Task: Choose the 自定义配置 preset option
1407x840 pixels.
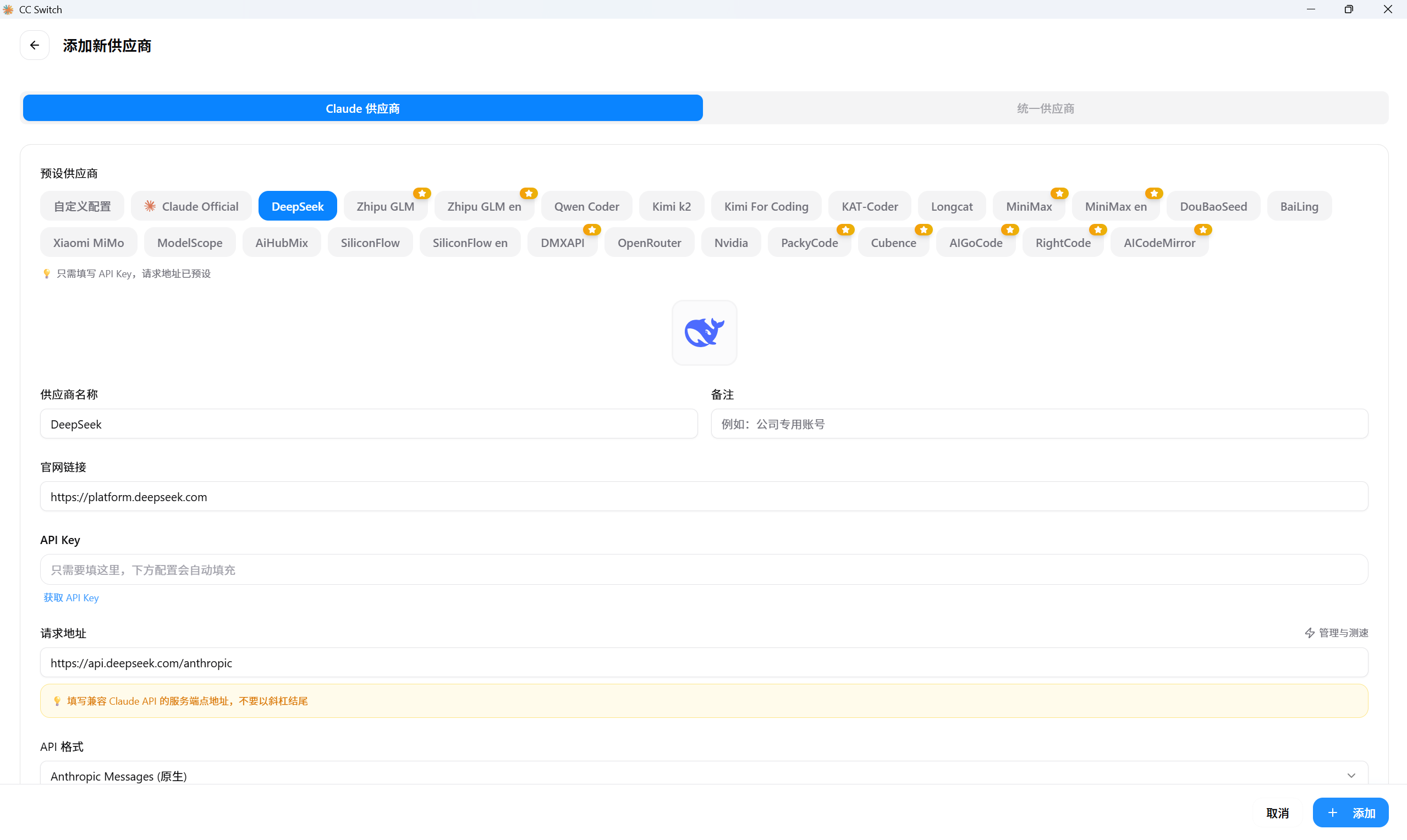Action: (x=82, y=206)
